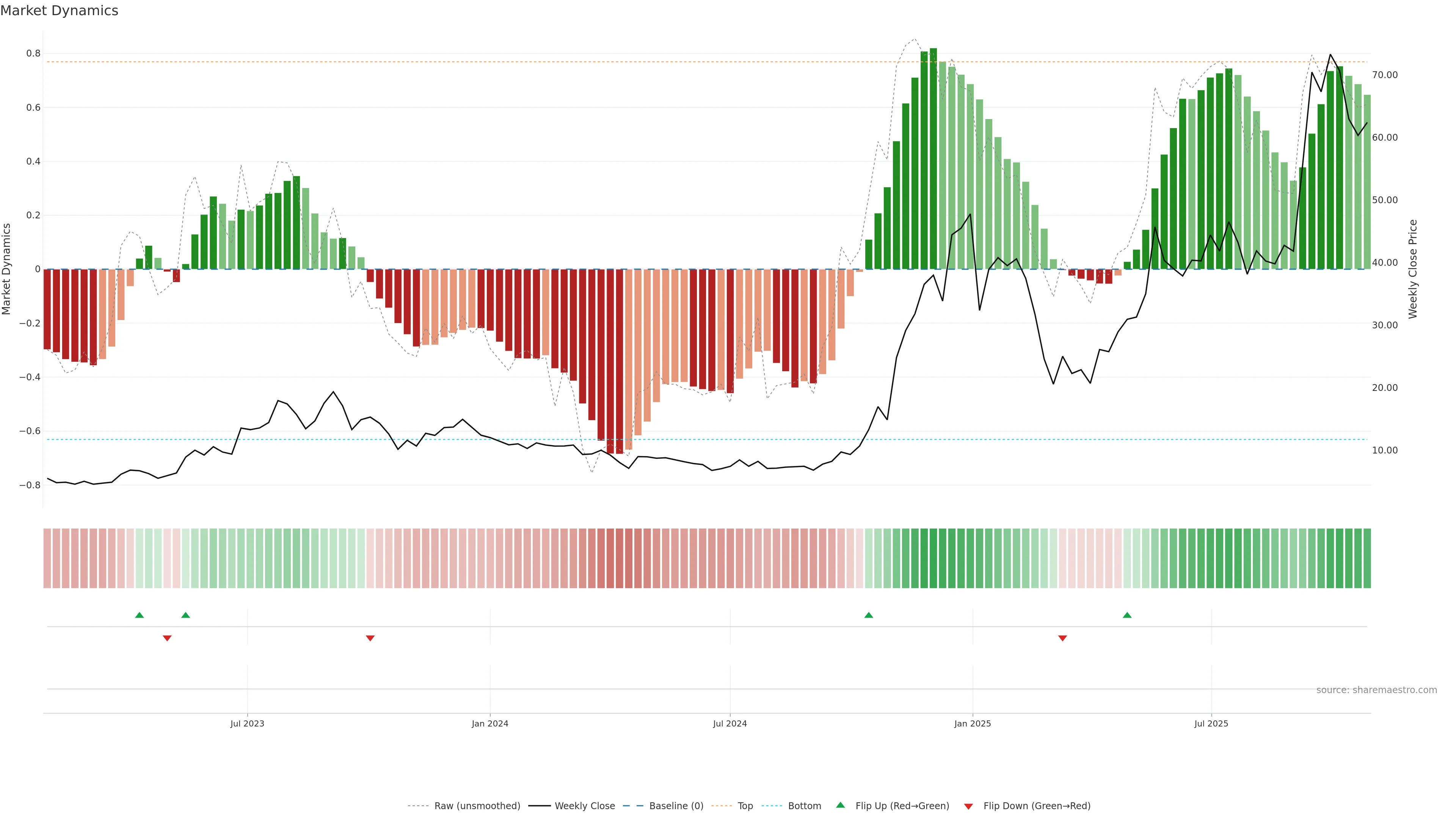
Task: Click the Flip Down marker between Jul 2023 and Jan 2024
Action: pos(370,638)
